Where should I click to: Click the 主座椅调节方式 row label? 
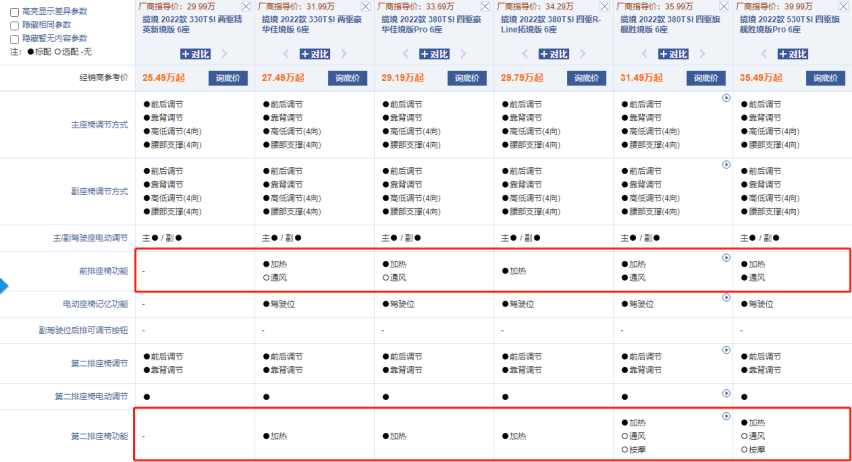pos(99,125)
